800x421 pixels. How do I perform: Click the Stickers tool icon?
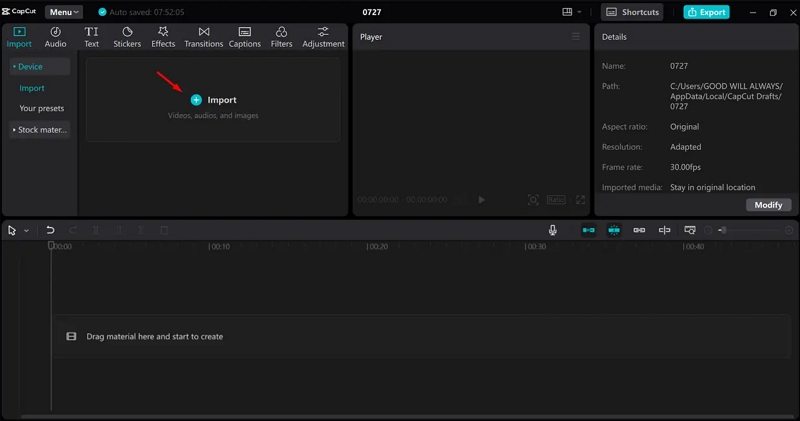pyautogui.click(x=127, y=38)
